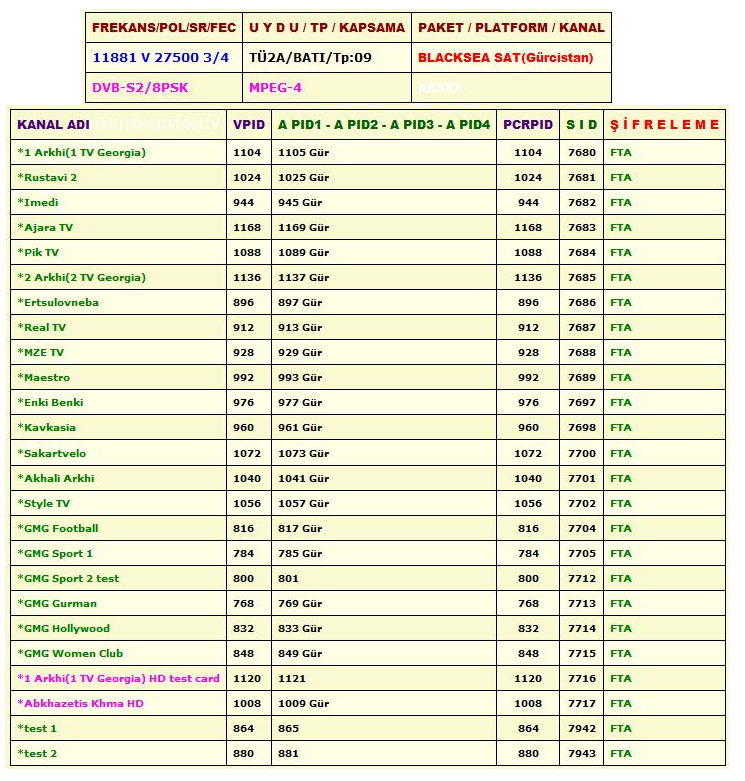
Task: Click SID value '7689' in Maestro row
Action: pyautogui.click(x=582, y=377)
